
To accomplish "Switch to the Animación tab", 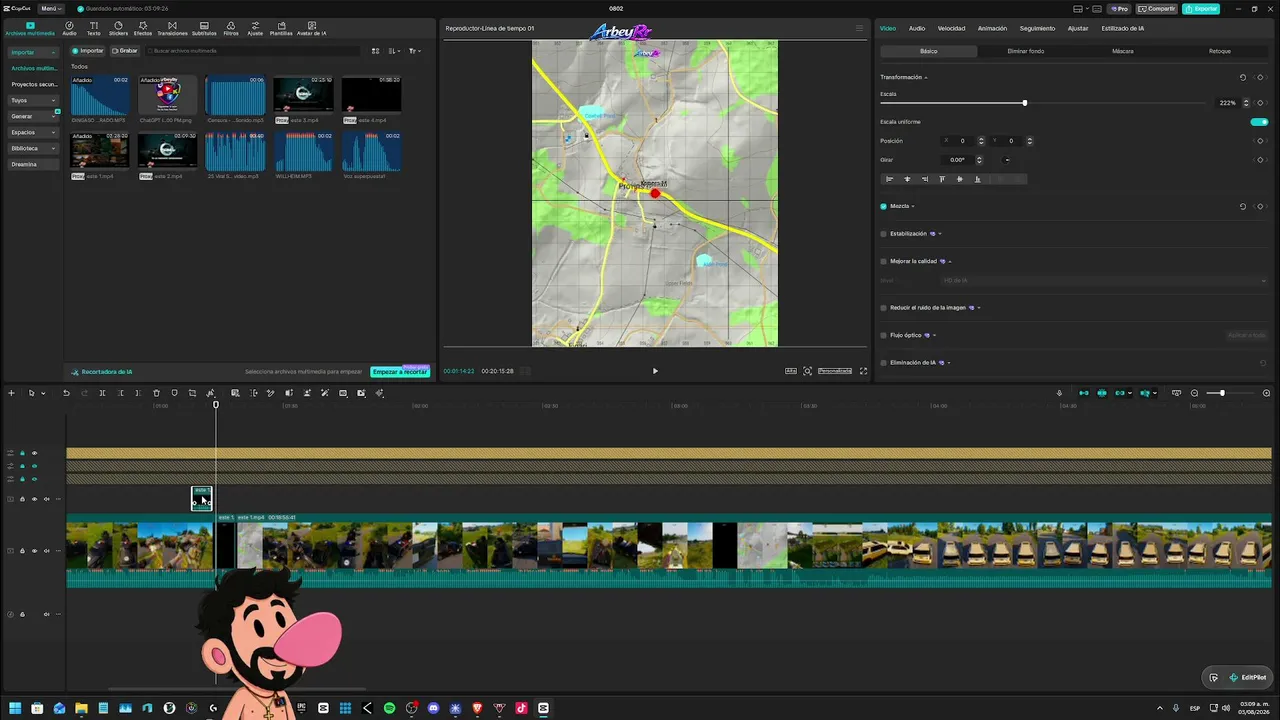I will coord(992,28).
